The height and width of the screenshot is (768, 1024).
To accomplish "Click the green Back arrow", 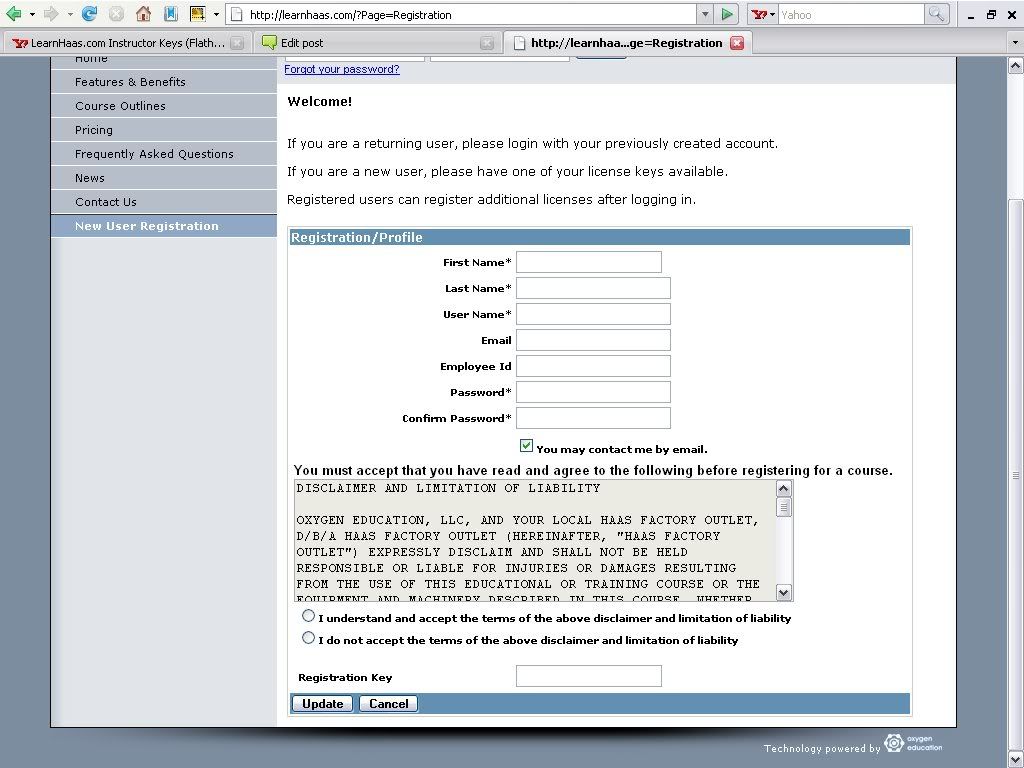I will tap(13, 14).
